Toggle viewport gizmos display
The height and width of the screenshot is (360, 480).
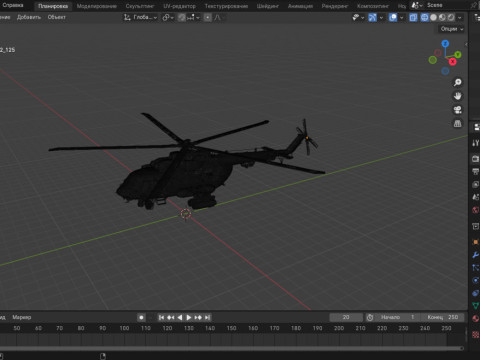pos(372,17)
